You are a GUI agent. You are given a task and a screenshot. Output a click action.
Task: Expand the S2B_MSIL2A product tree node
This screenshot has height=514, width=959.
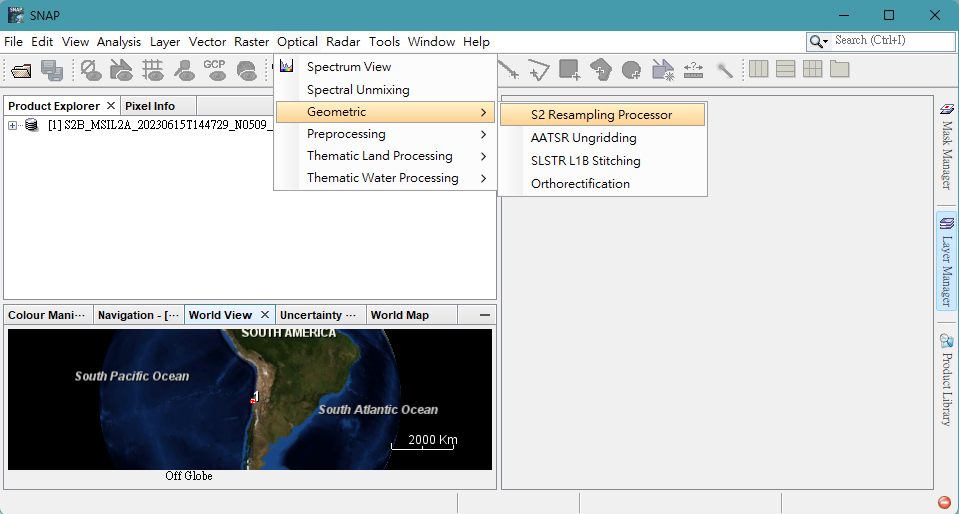tap(12, 125)
